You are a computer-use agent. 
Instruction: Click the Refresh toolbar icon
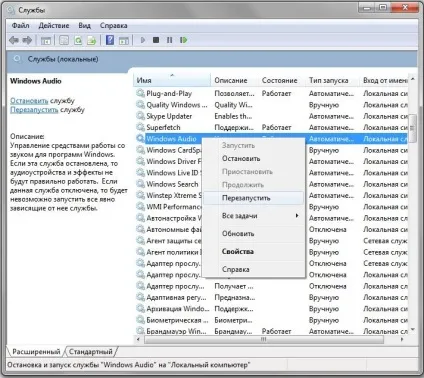(x=78, y=41)
